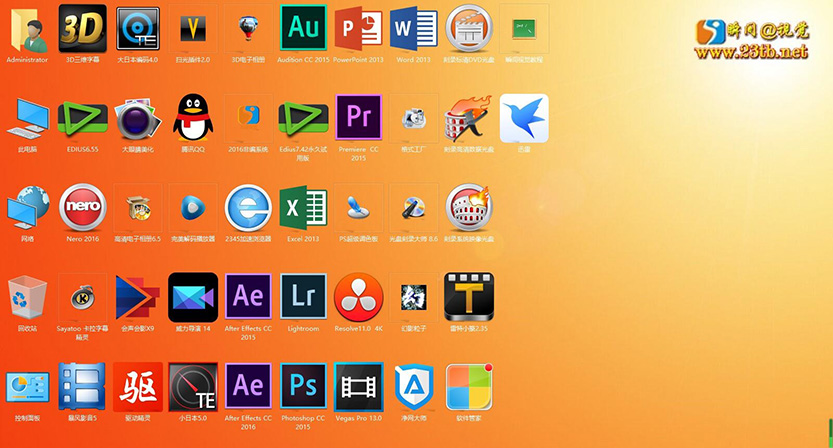Launch Tencent QQ penguin icon

click(x=193, y=117)
